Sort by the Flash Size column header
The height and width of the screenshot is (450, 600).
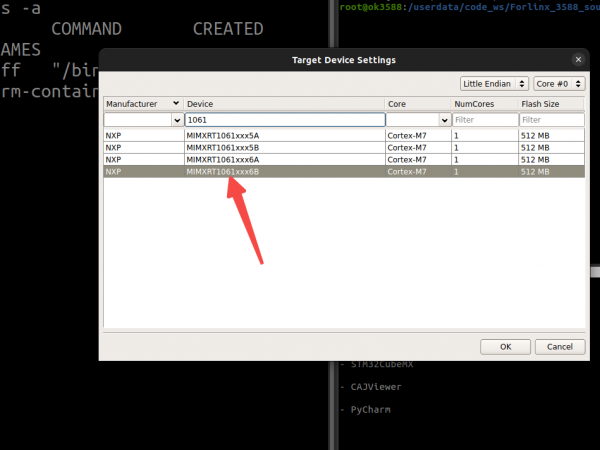(551, 104)
